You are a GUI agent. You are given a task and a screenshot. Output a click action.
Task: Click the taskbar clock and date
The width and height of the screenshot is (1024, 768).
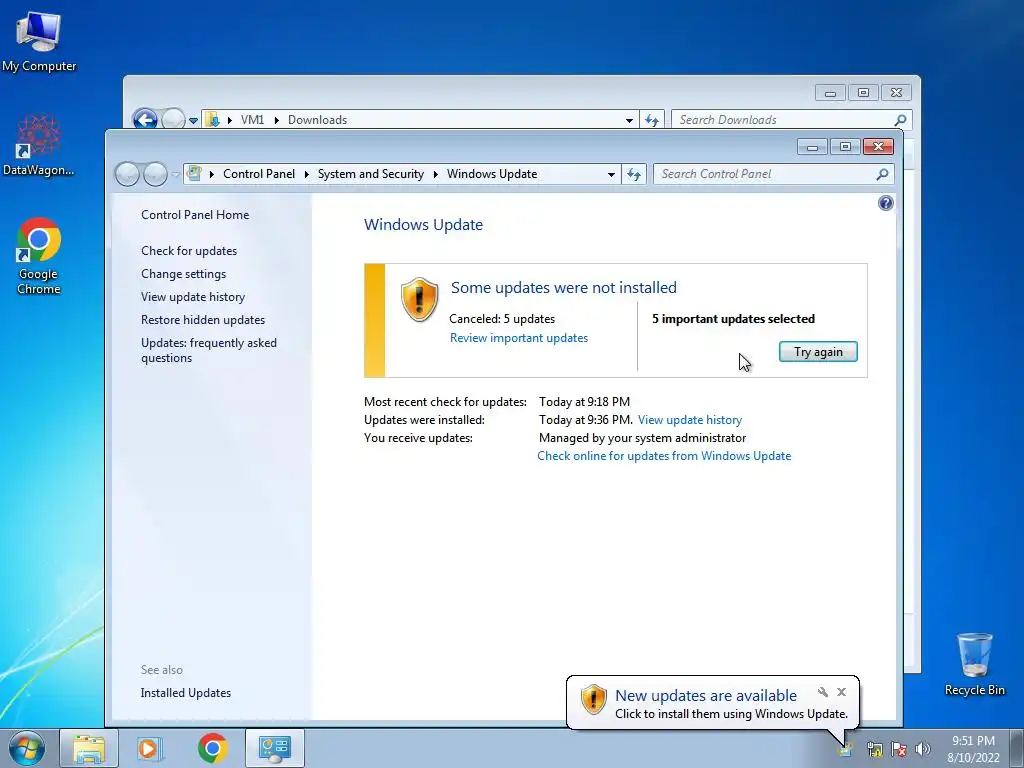pyautogui.click(x=973, y=748)
